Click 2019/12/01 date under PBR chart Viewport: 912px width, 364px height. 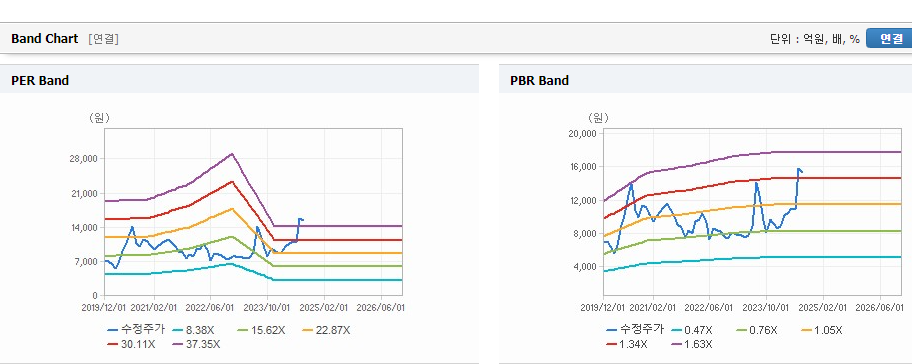[x=603, y=308]
